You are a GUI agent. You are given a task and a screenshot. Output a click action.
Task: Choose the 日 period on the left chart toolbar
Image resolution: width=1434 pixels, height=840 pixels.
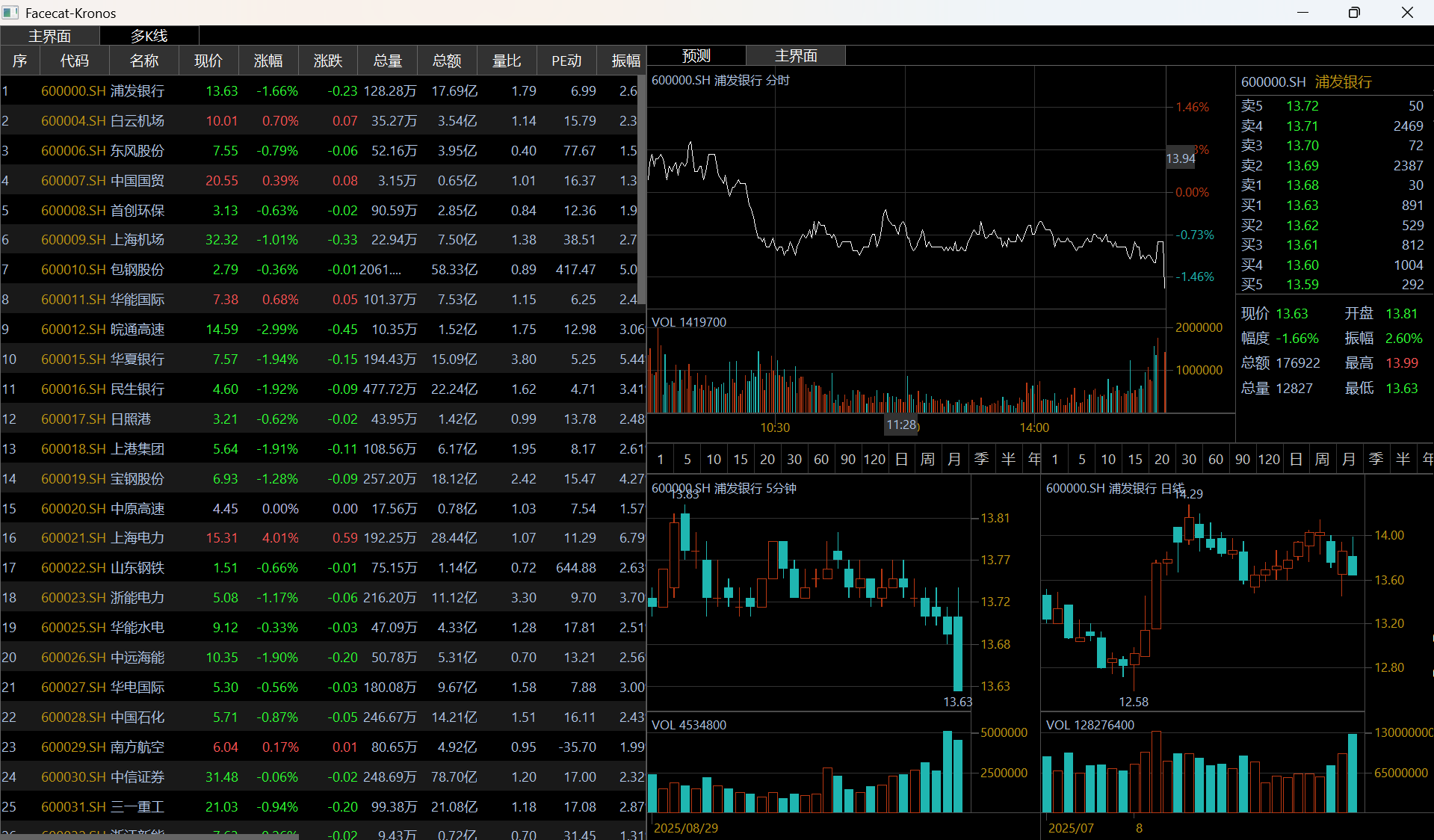(902, 460)
